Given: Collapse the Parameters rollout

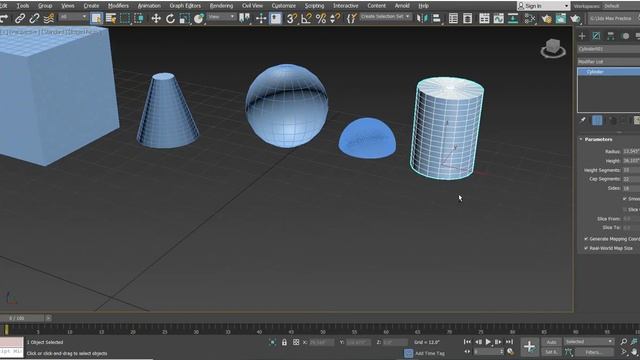Looking at the screenshot, I should point(598,140).
